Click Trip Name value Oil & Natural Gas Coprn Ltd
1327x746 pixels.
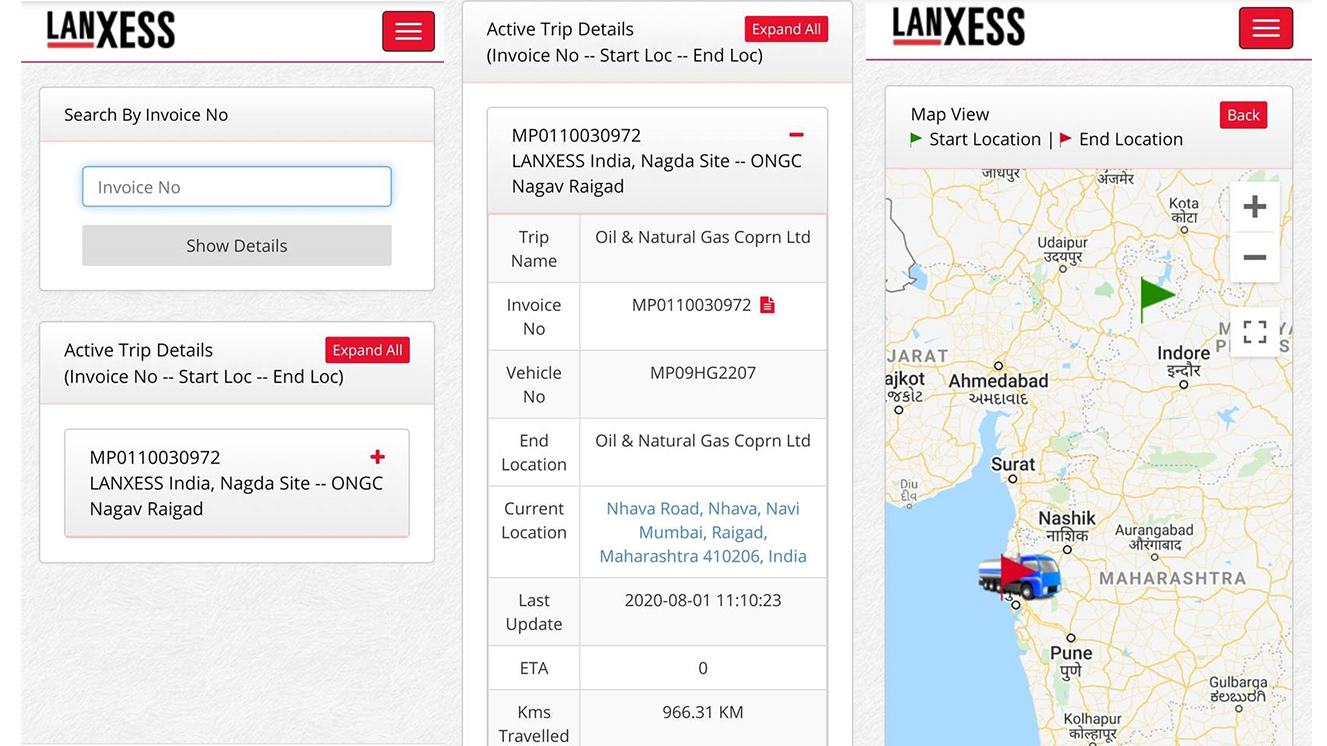[703, 237]
